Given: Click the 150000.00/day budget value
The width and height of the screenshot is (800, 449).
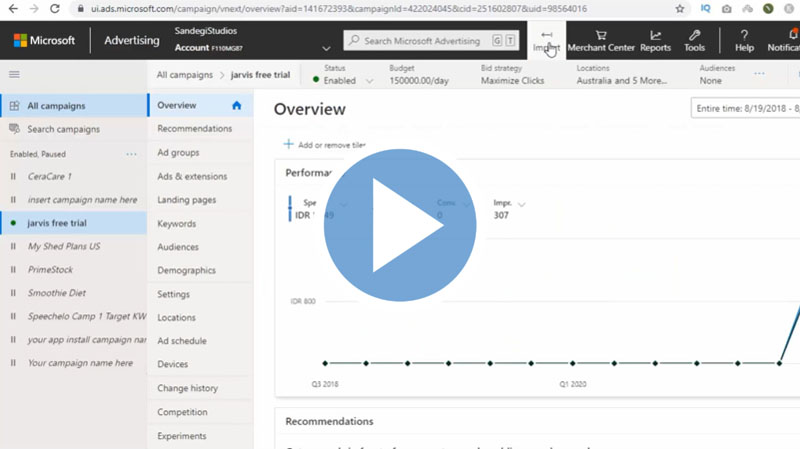Looking at the screenshot, I should (x=419, y=81).
